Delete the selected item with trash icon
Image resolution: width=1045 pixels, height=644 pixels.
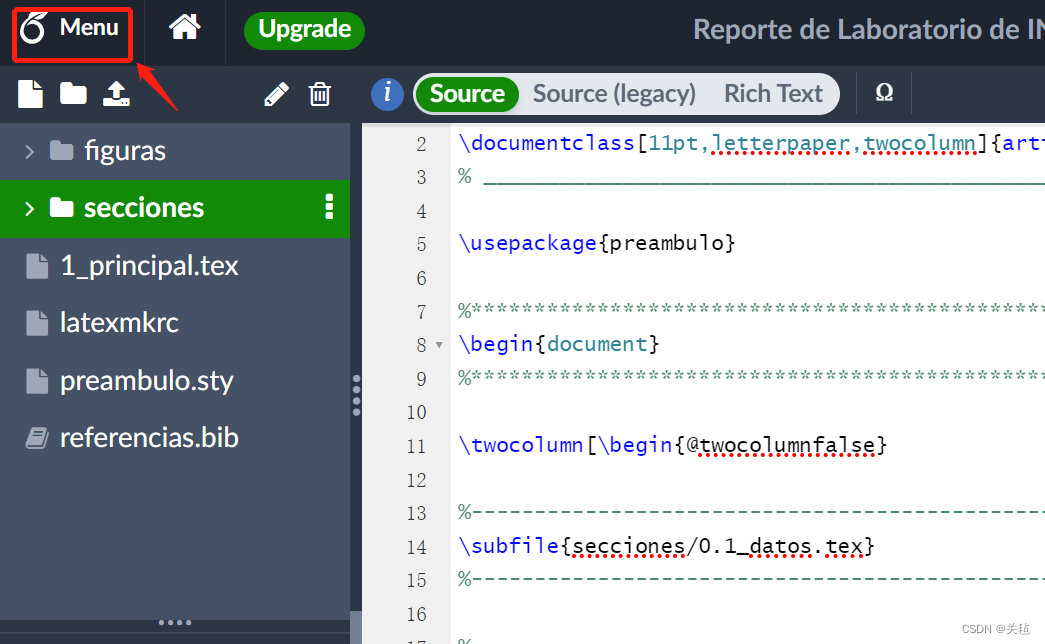[320, 94]
